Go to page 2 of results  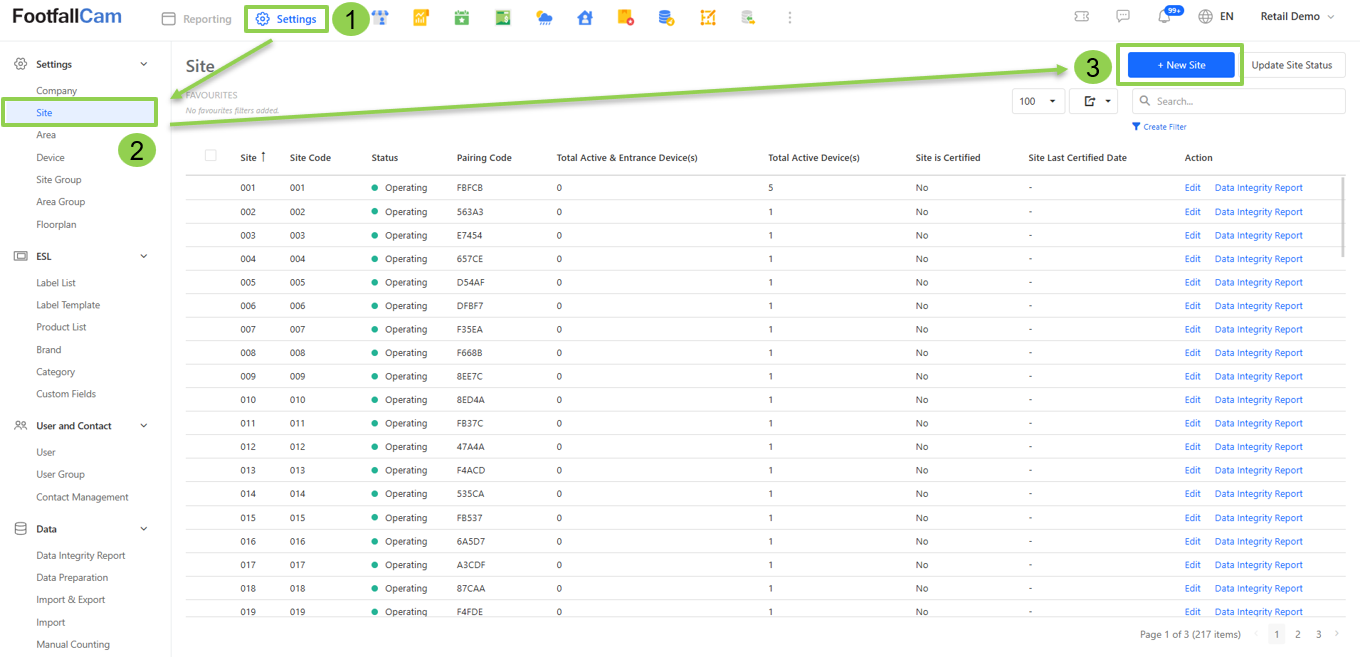tap(1297, 634)
